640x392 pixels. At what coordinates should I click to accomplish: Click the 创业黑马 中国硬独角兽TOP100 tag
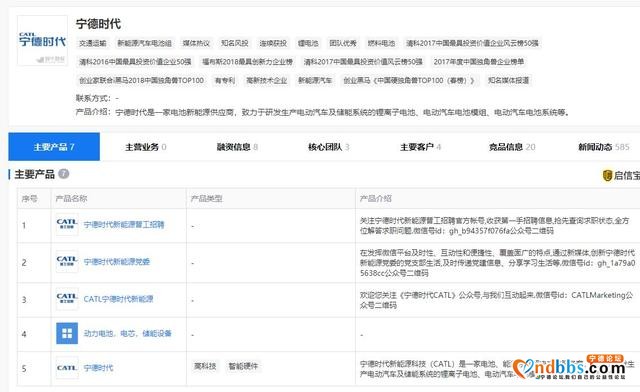(x=409, y=81)
